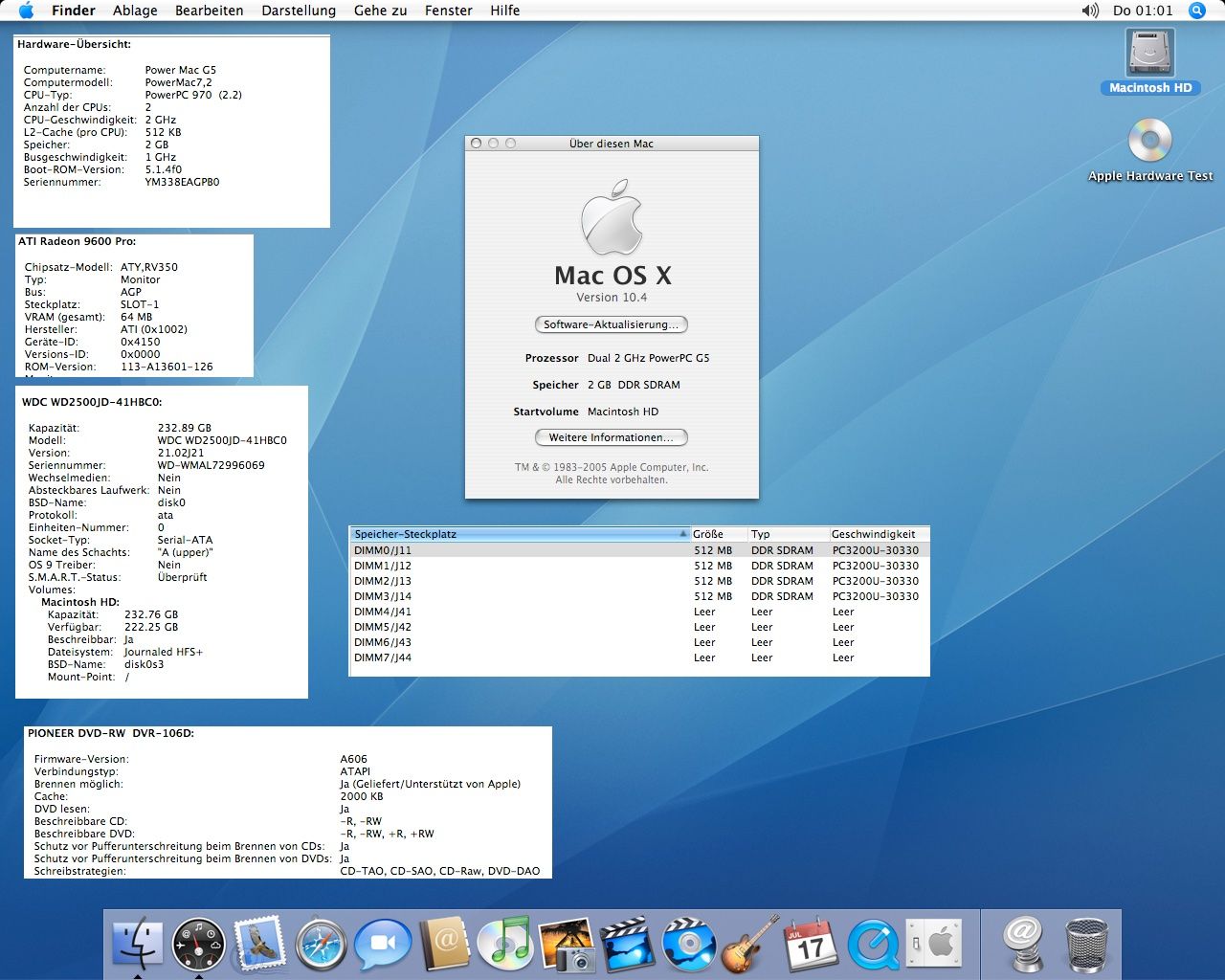The height and width of the screenshot is (980, 1225).
Task: Select the DIMM3/J14 row
Action: [639, 596]
